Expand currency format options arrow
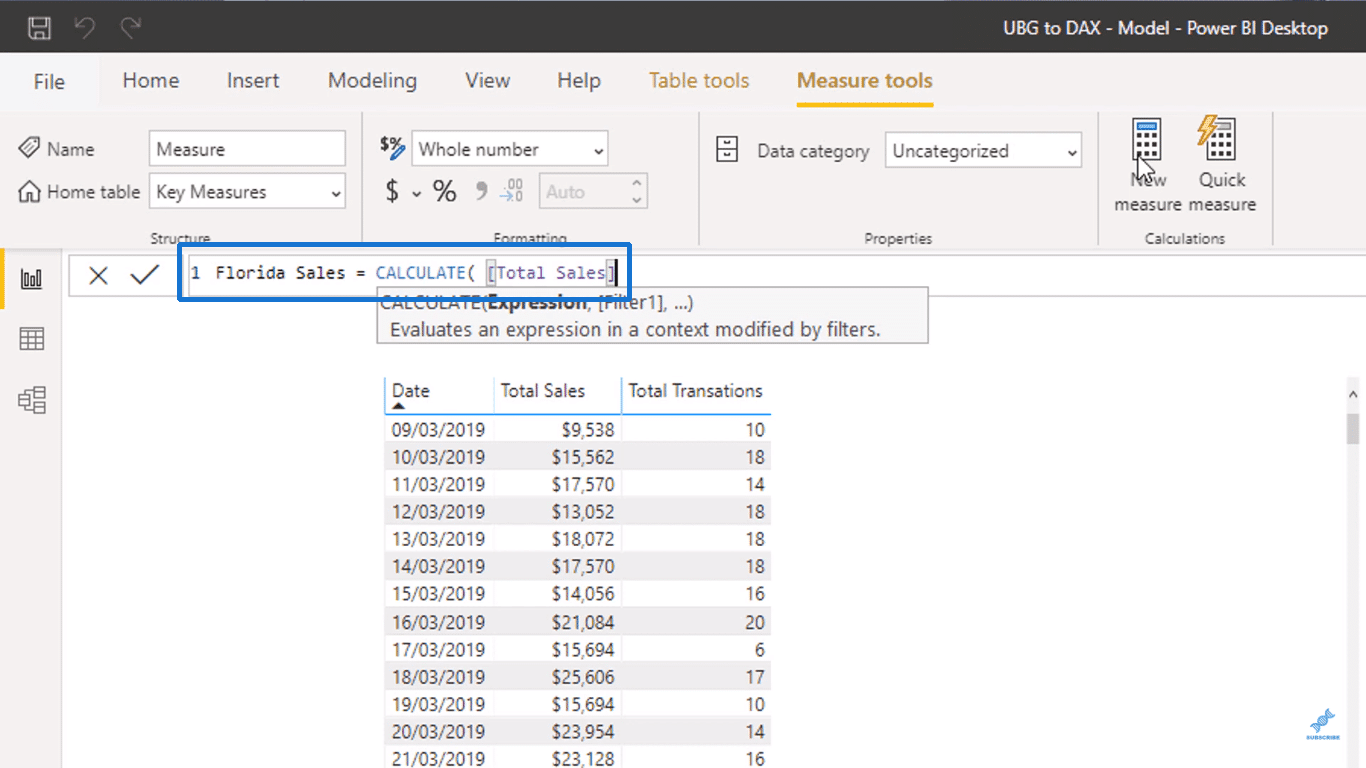Screen dimensions: 1366x768 click(416, 193)
